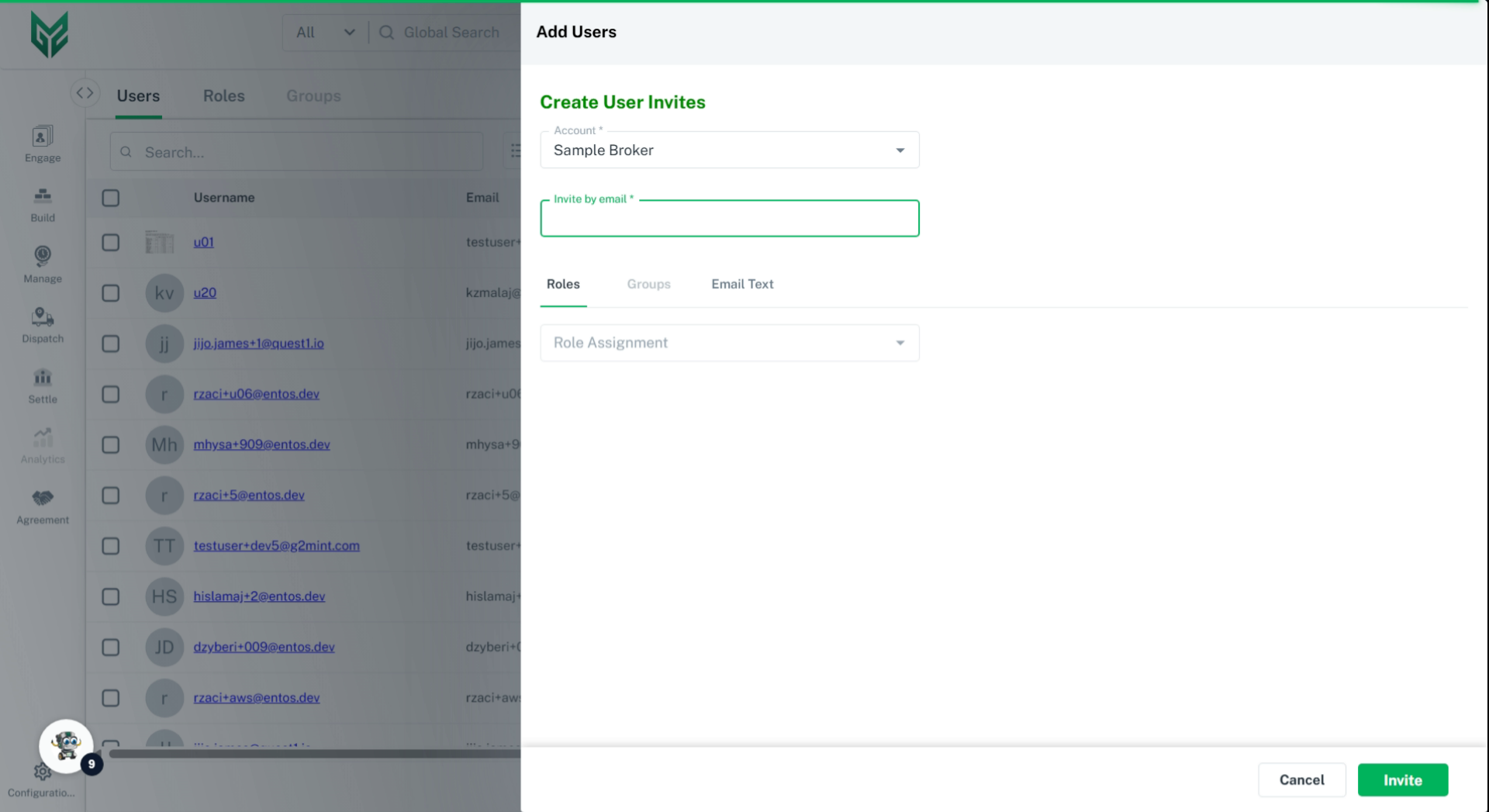Screen dimensions: 1489x812
Task: Select the checkbox for user u20
Action: (111, 293)
